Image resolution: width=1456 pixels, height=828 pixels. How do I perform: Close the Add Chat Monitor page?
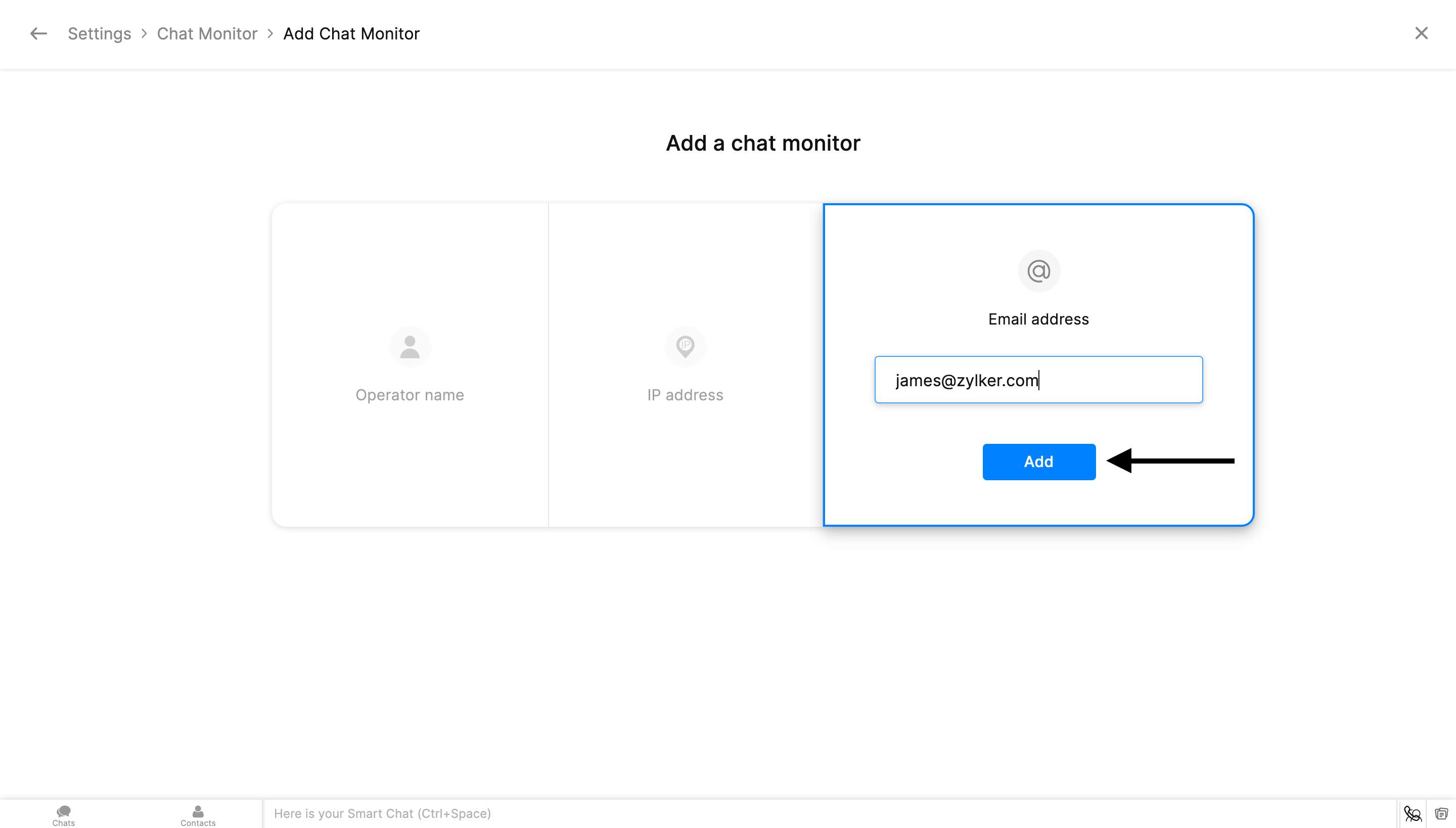point(1421,33)
